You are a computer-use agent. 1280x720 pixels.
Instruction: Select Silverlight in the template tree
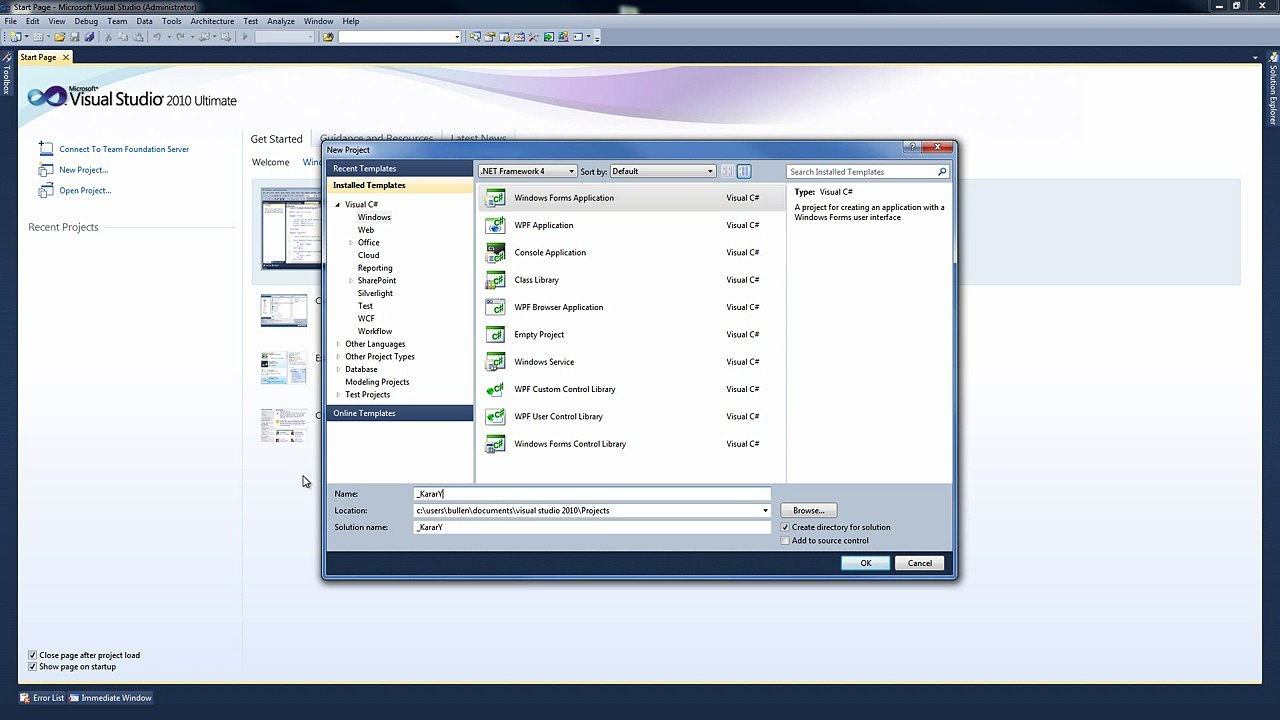point(375,293)
